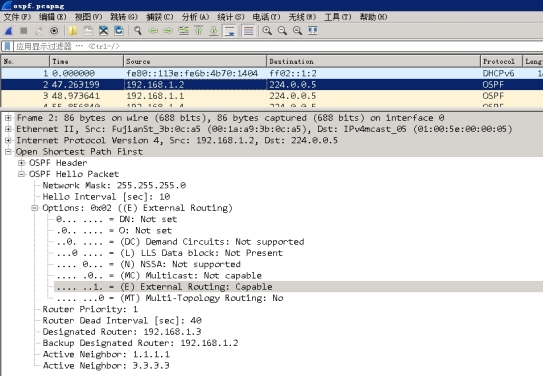Open the 帮助(H) menu

(x=374, y=17)
